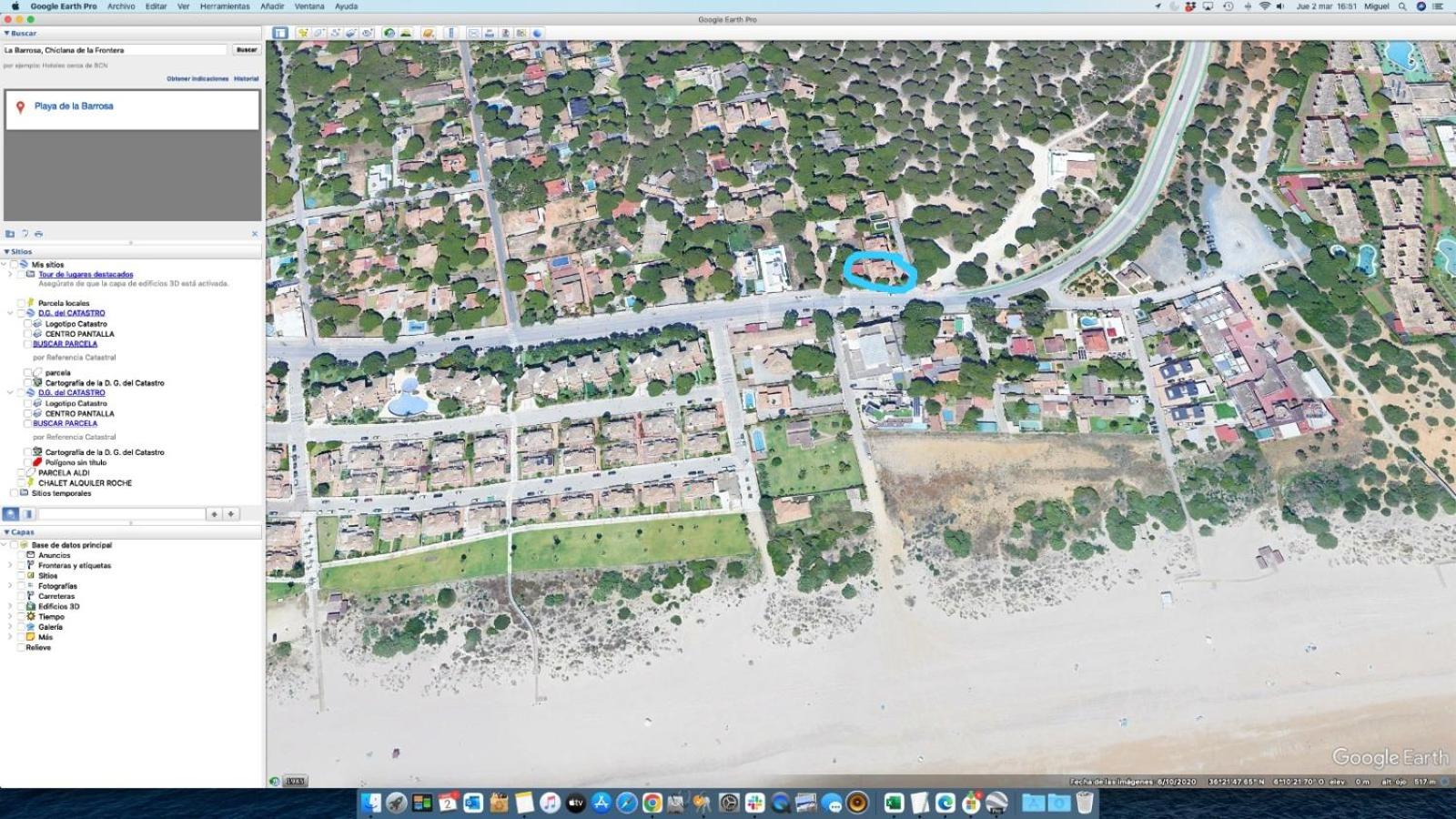
Task: Select the ruler measurement tool
Action: pyautogui.click(x=450, y=33)
